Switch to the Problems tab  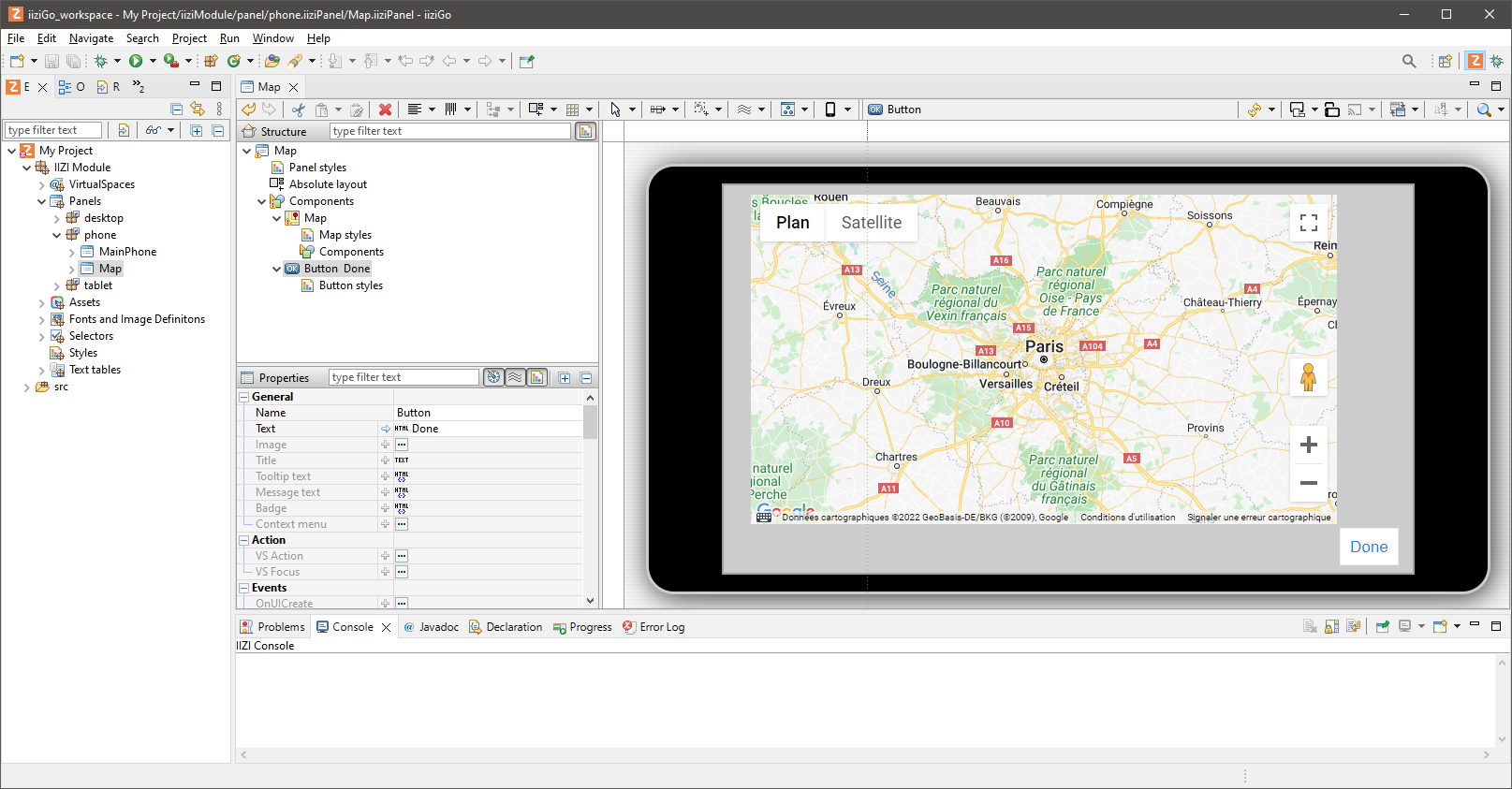tap(272, 627)
